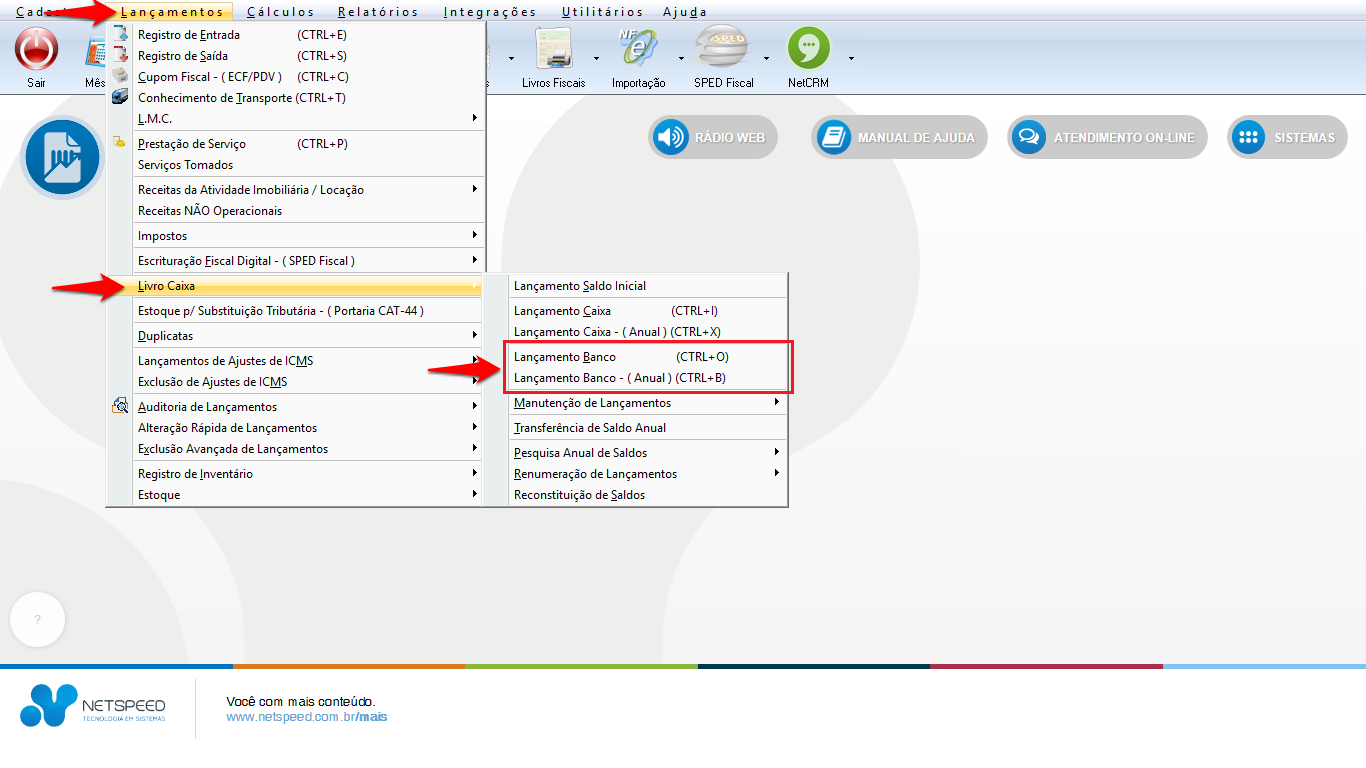Screen dimensions: 1366x768
Task: Choose Lançamento Caixa (CTRL+I)
Action: point(648,311)
